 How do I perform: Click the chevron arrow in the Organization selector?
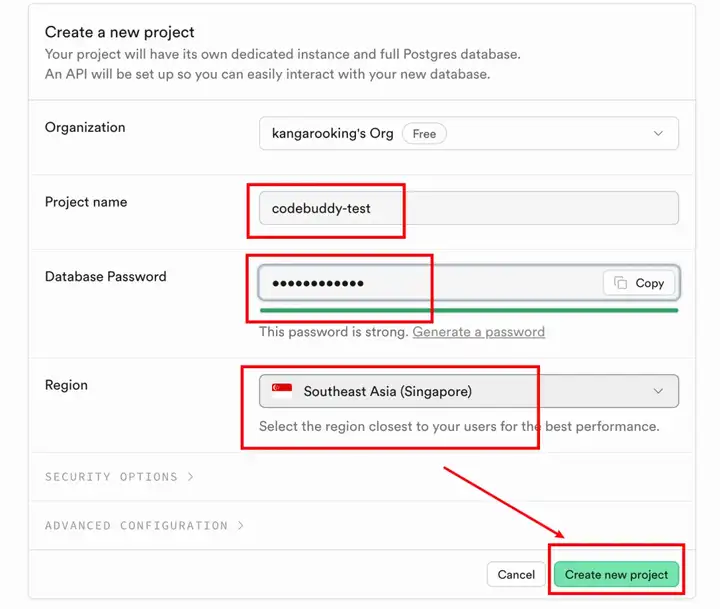[658, 133]
